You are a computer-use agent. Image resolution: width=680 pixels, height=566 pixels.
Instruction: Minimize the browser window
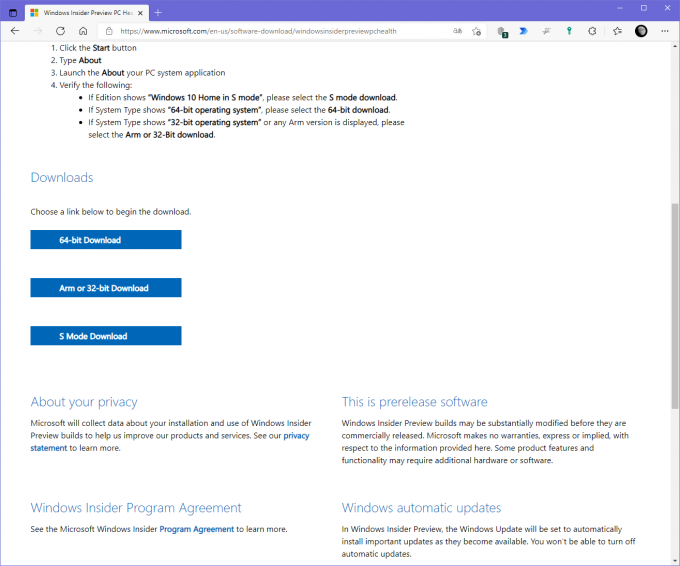620,8
